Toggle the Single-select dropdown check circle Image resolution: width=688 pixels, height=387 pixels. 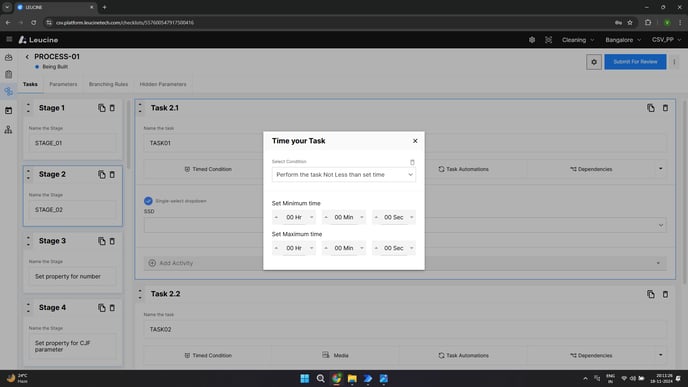coord(148,201)
